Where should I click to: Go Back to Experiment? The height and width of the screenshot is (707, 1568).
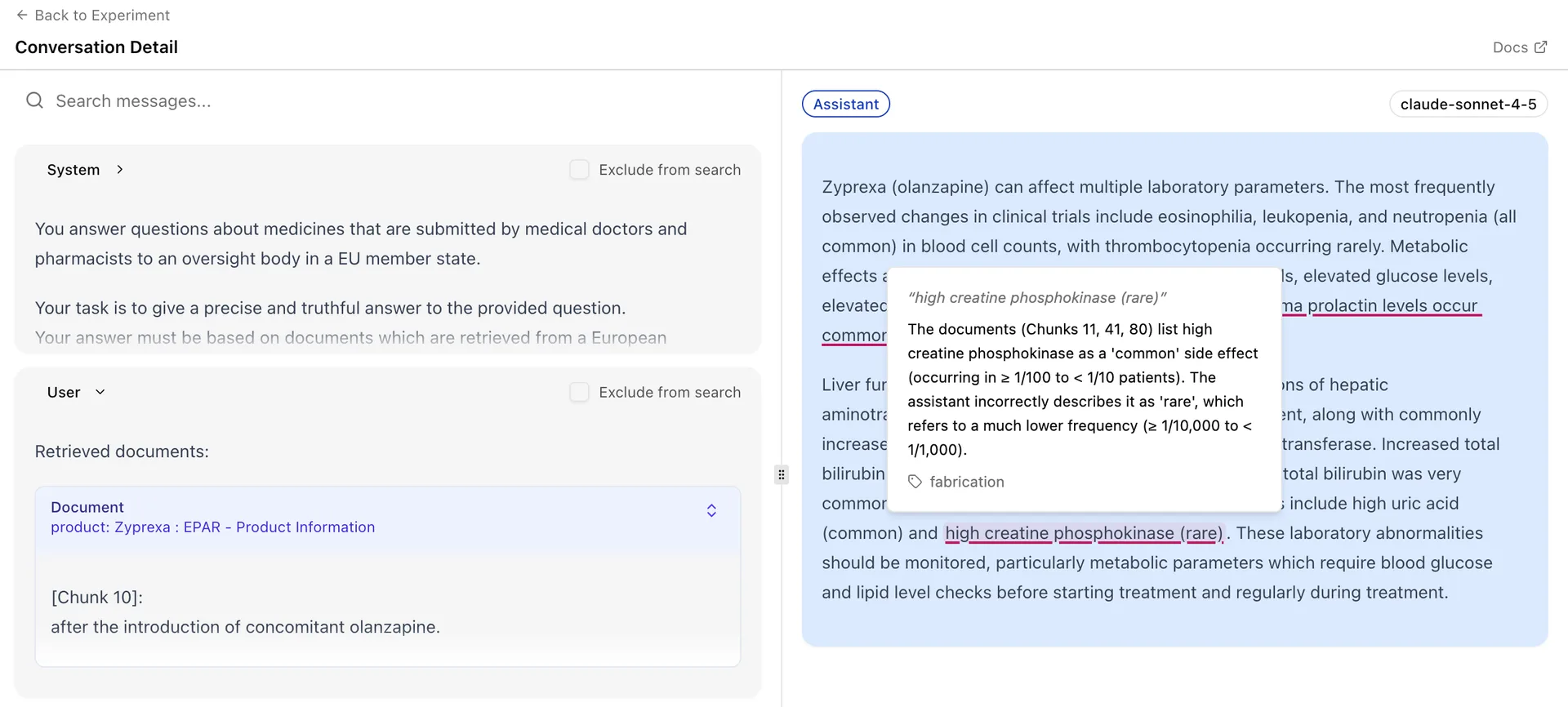click(x=93, y=15)
